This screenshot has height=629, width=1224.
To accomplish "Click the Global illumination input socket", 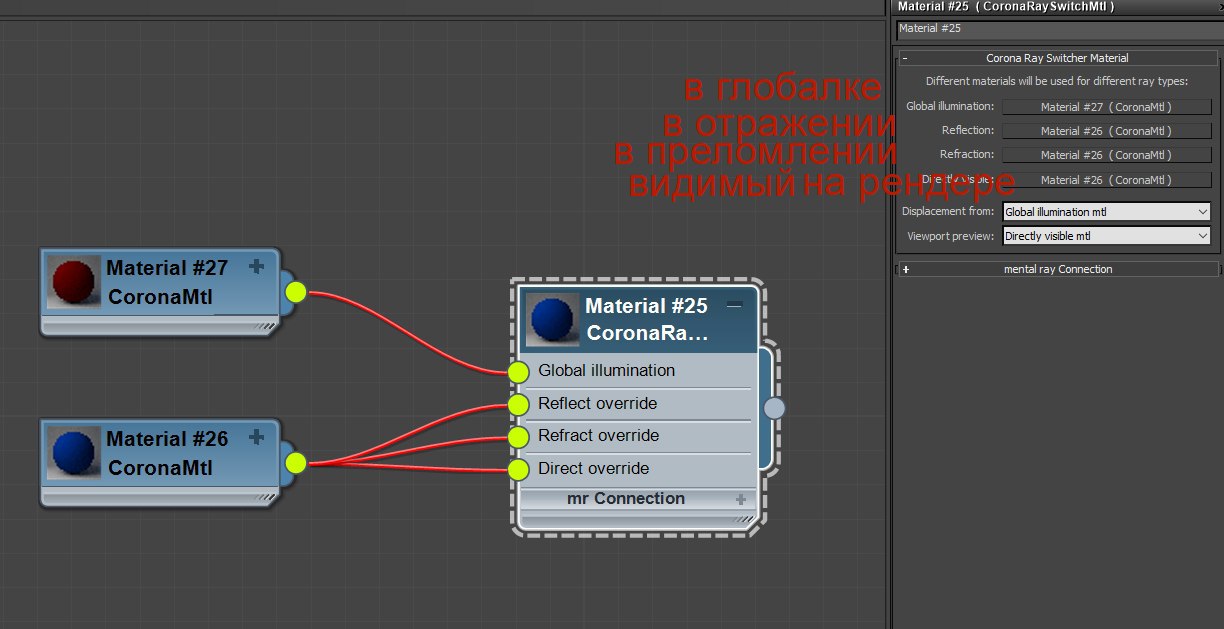I will tap(518, 372).
